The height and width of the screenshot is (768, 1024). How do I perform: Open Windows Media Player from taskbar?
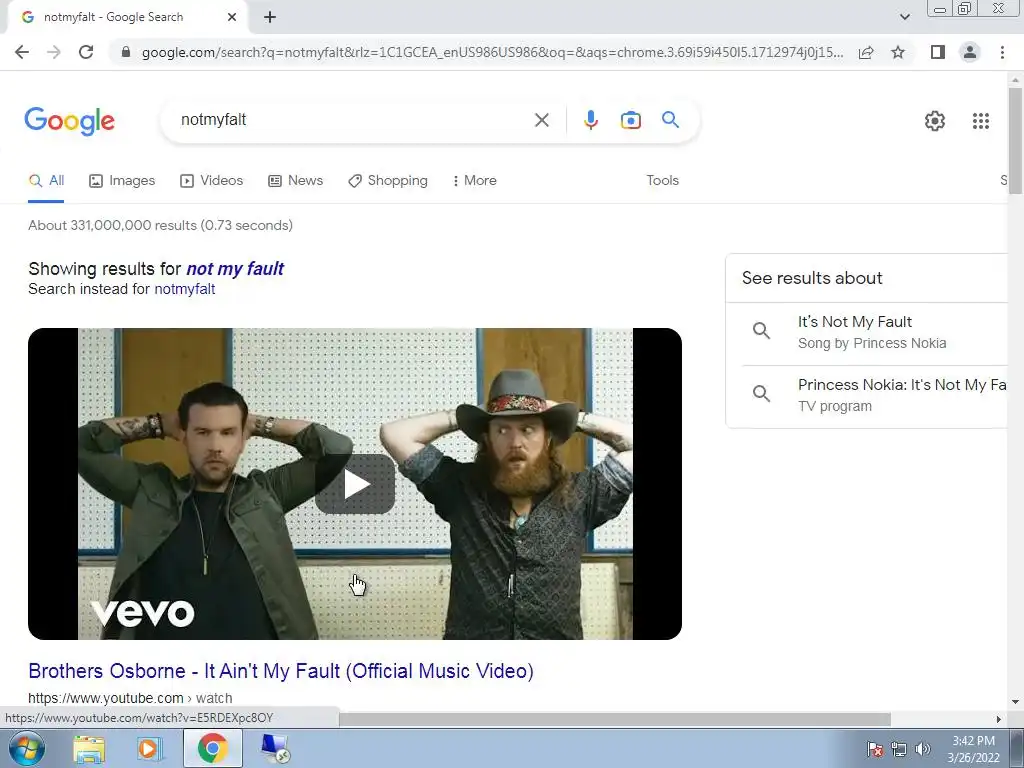click(x=150, y=748)
